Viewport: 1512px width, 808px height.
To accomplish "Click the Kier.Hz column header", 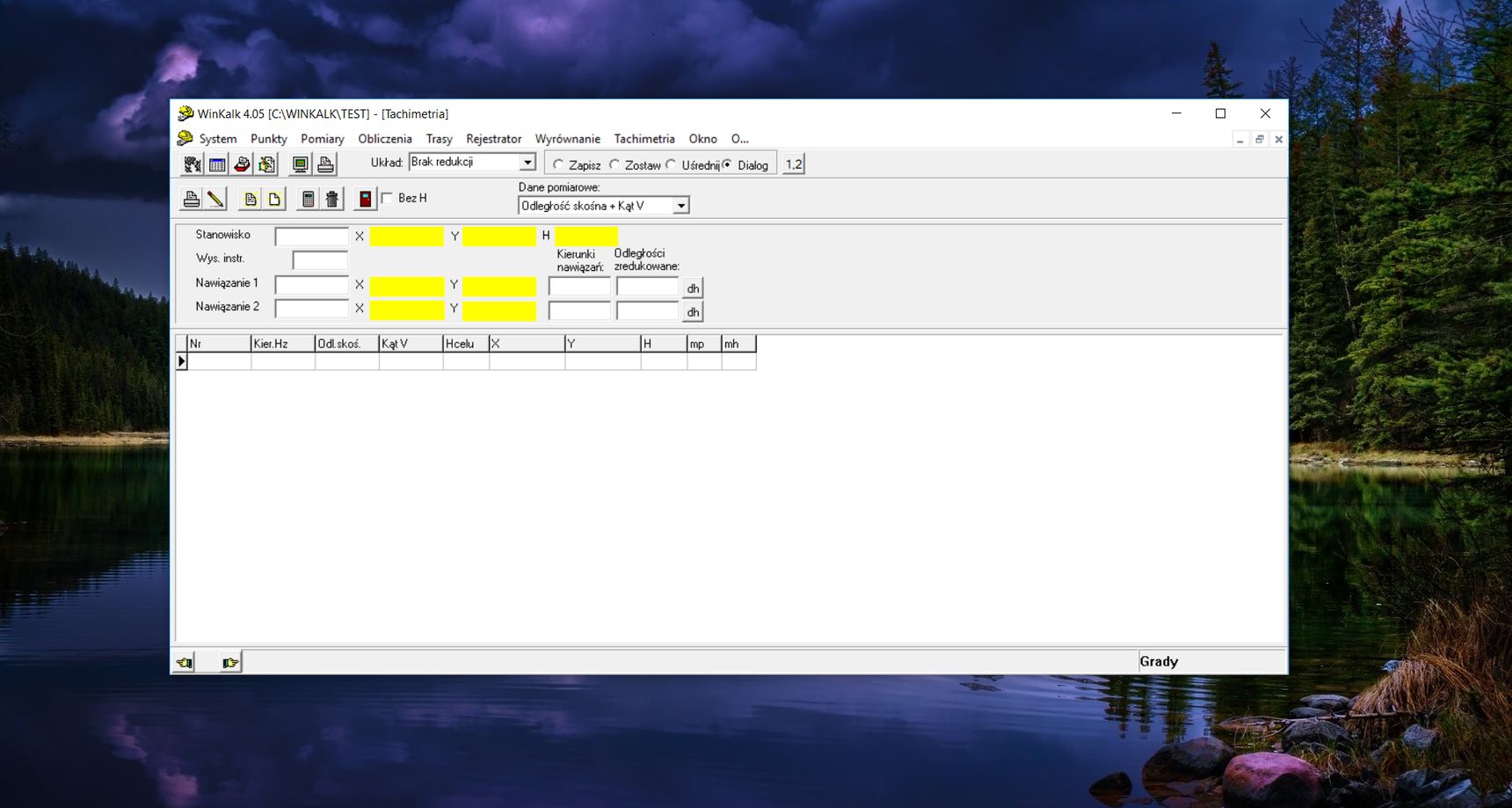I will (283, 344).
